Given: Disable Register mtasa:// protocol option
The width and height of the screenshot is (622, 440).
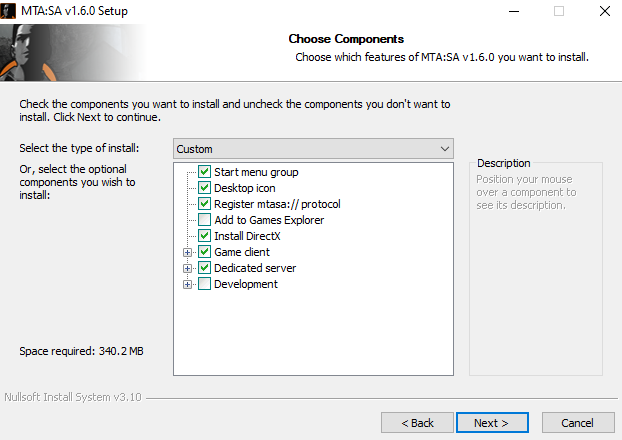Looking at the screenshot, I should point(205,204).
